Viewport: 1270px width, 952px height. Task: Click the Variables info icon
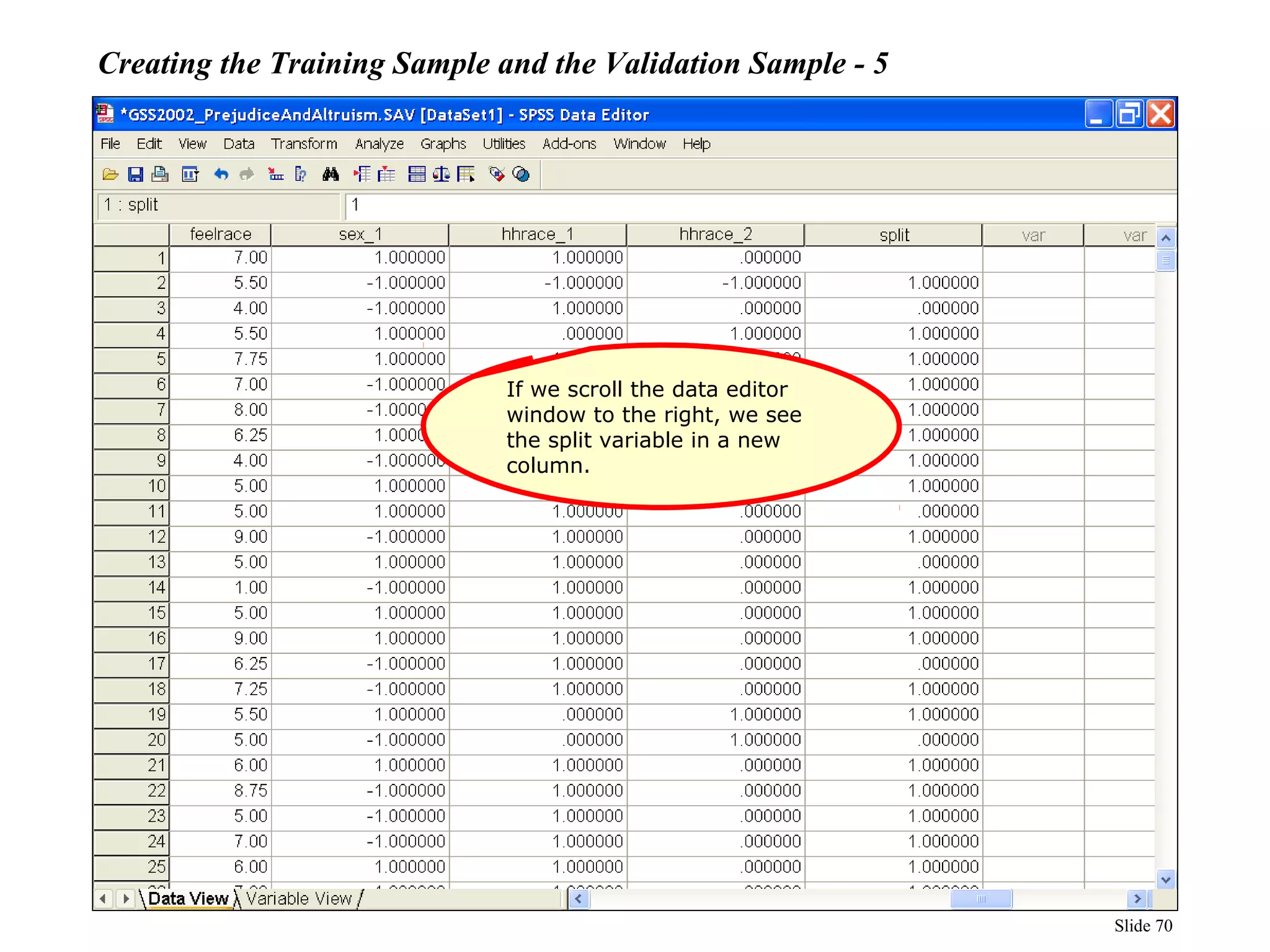click(x=301, y=174)
